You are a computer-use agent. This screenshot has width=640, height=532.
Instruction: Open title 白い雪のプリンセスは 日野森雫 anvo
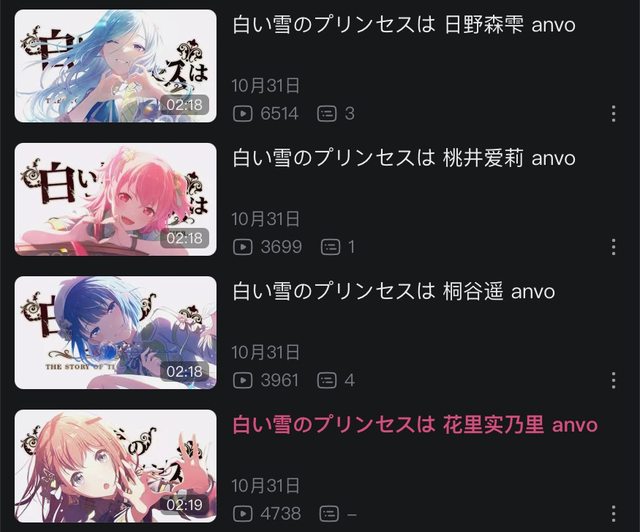(x=404, y=24)
